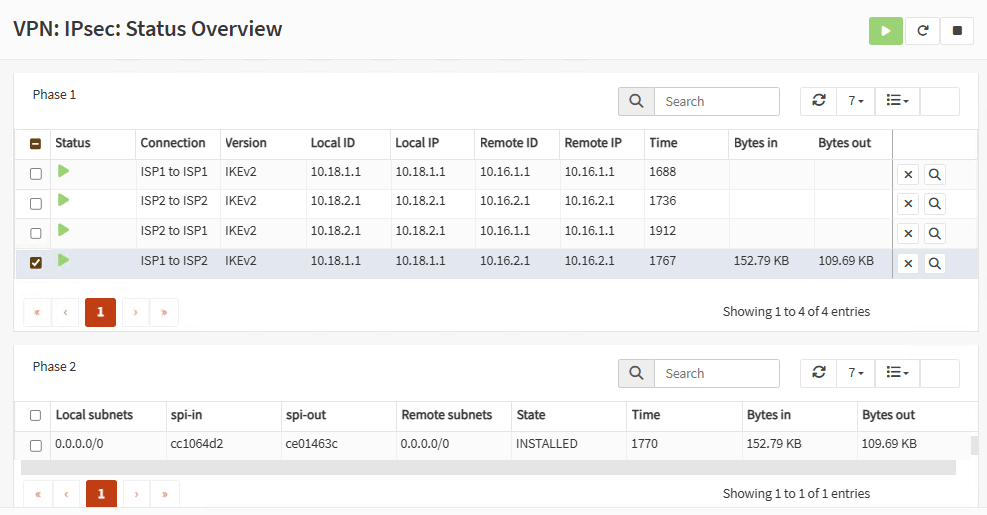Image resolution: width=987 pixels, height=515 pixels.
Task: Refresh the Phase 2 table
Action: 818,373
